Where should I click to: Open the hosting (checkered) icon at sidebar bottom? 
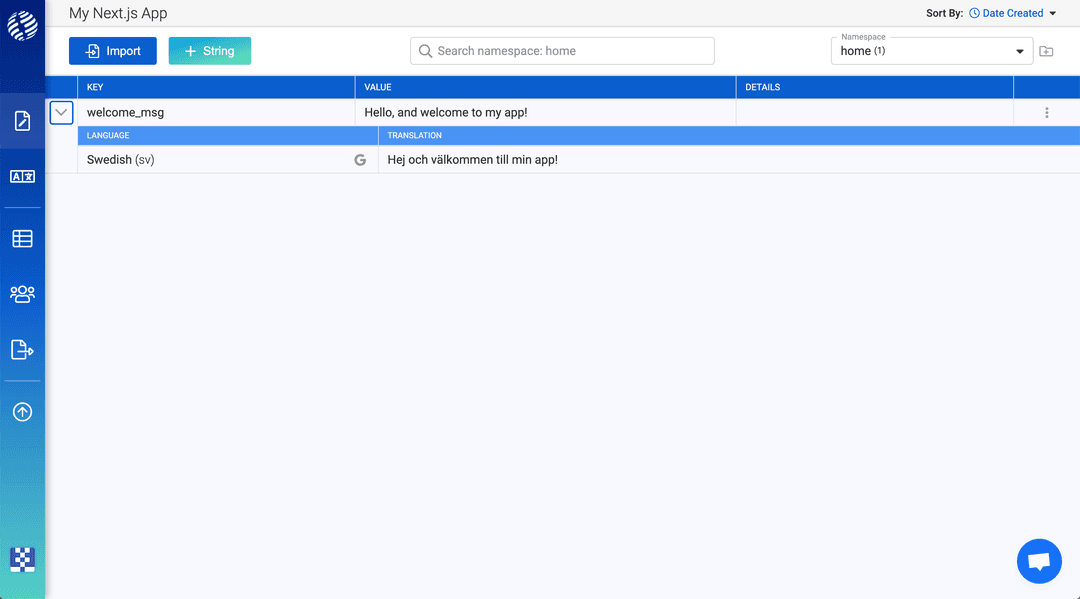pyautogui.click(x=22, y=560)
